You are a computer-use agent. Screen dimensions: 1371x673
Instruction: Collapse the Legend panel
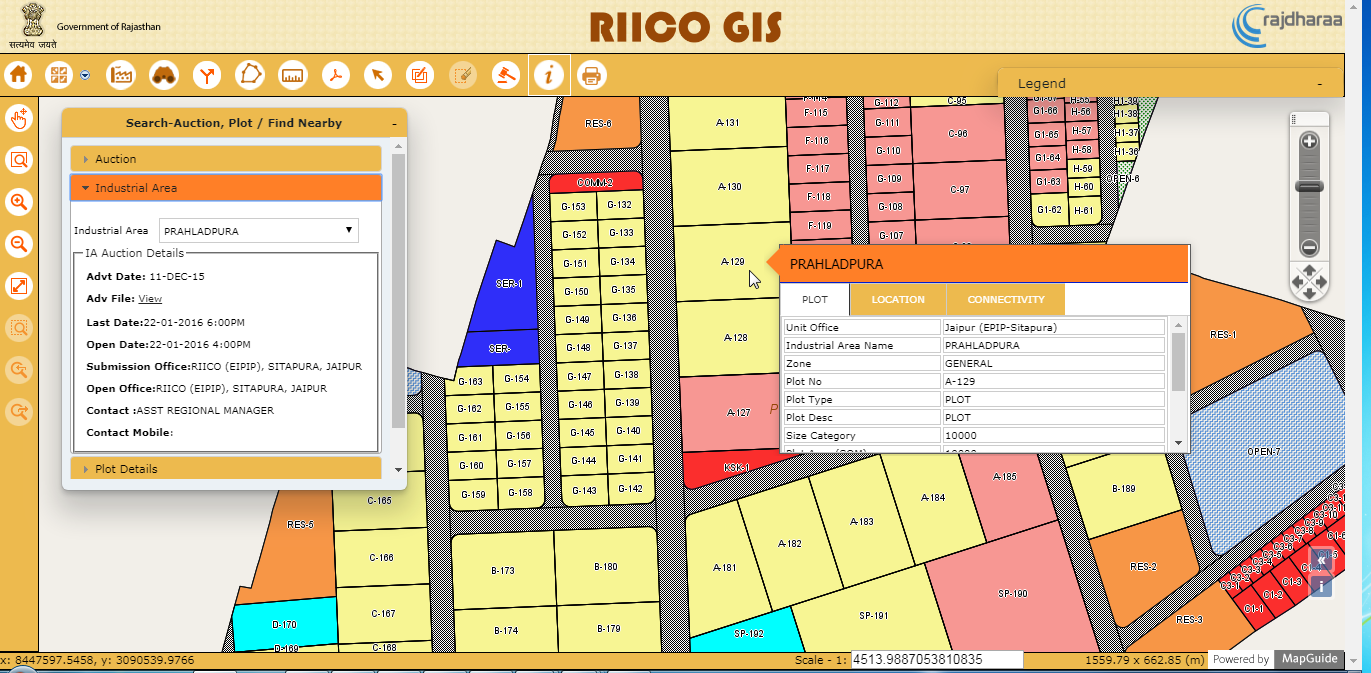pyautogui.click(x=1320, y=84)
